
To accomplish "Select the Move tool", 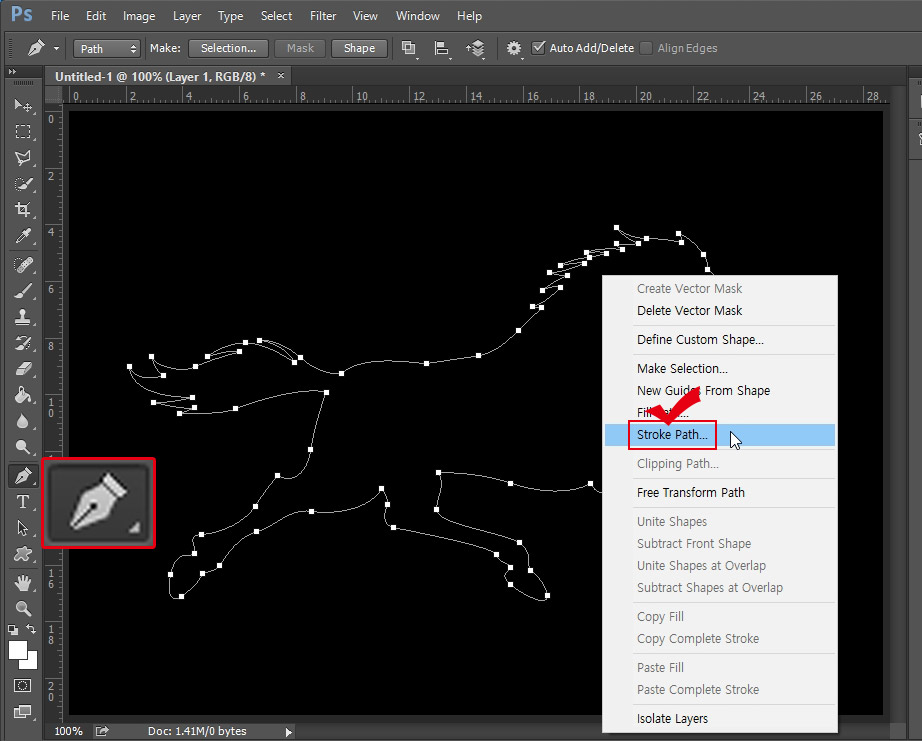I will pyautogui.click(x=23, y=105).
